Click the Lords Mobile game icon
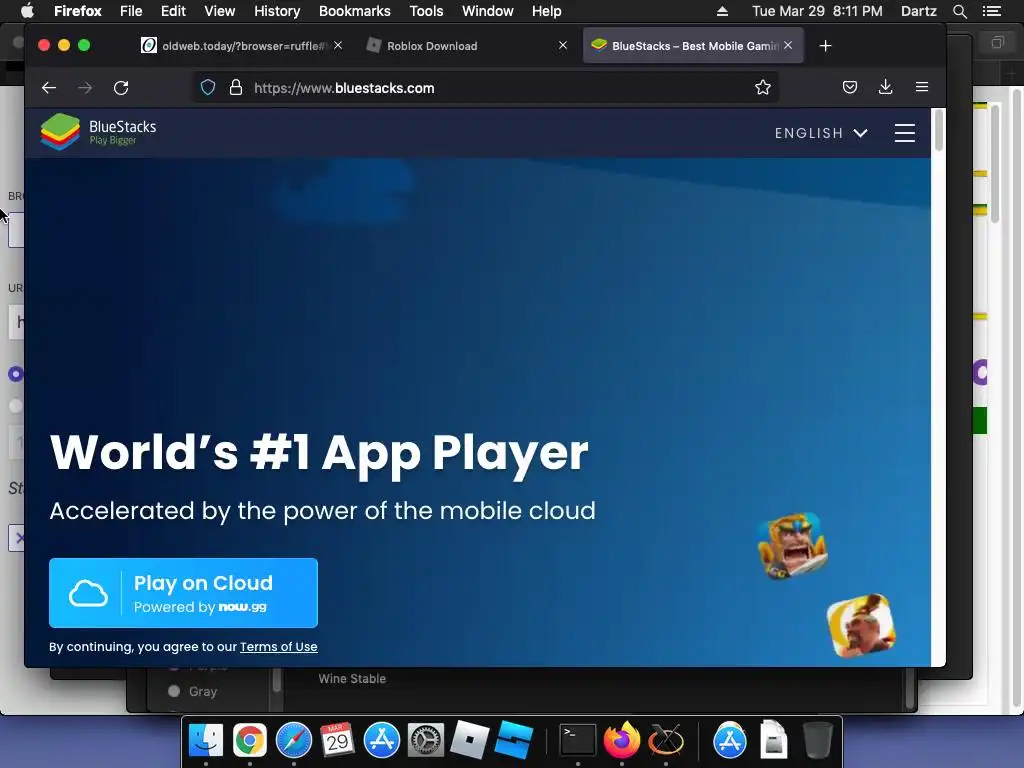 pyautogui.click(x=792, y=546)
